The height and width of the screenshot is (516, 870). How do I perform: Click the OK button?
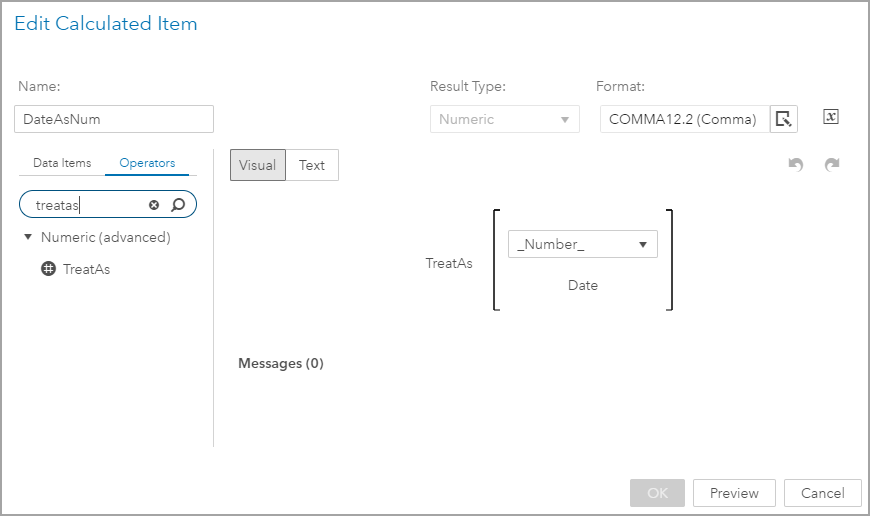(657, 493)
